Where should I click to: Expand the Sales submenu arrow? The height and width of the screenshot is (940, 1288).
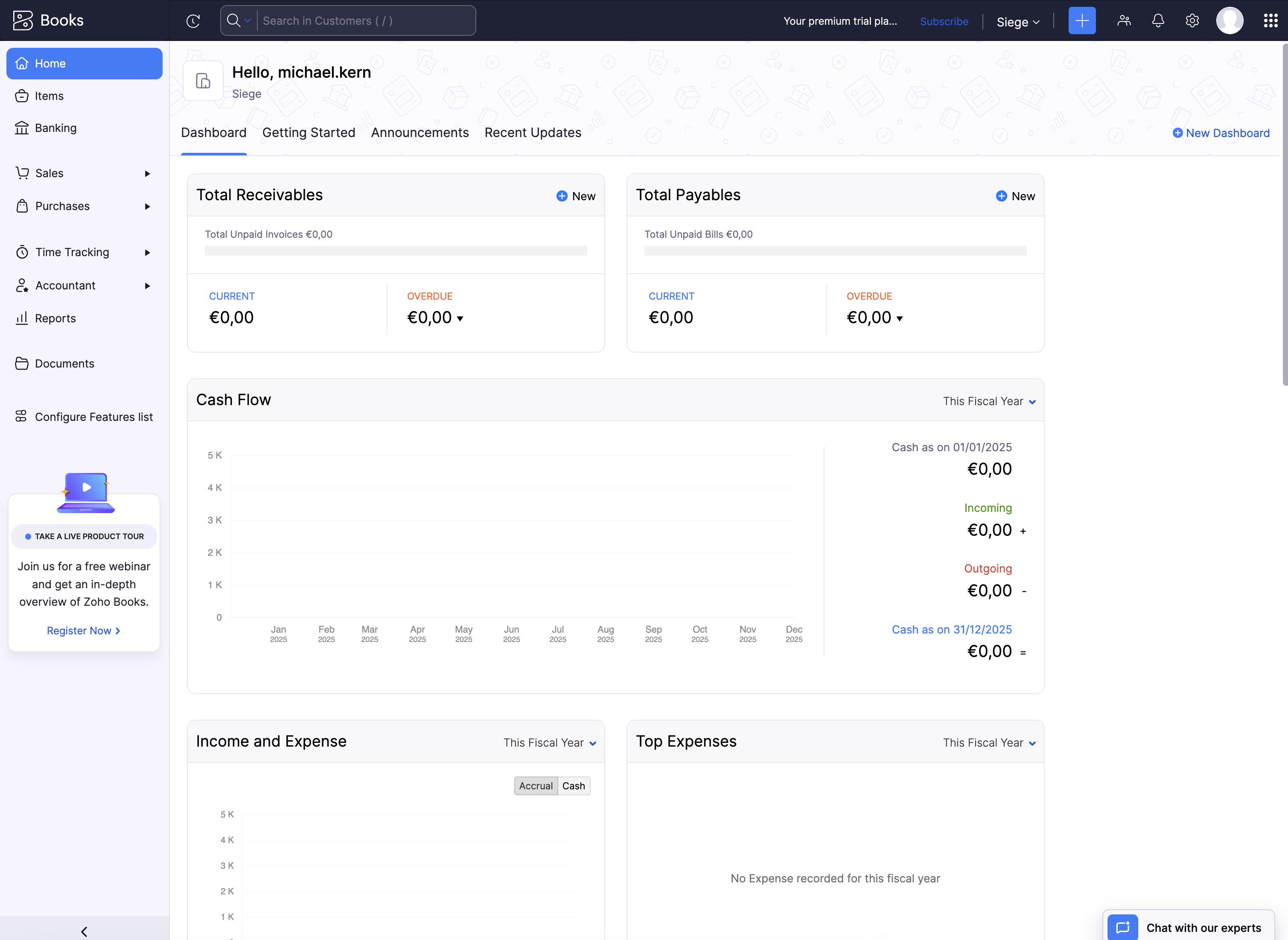[147, 174]
